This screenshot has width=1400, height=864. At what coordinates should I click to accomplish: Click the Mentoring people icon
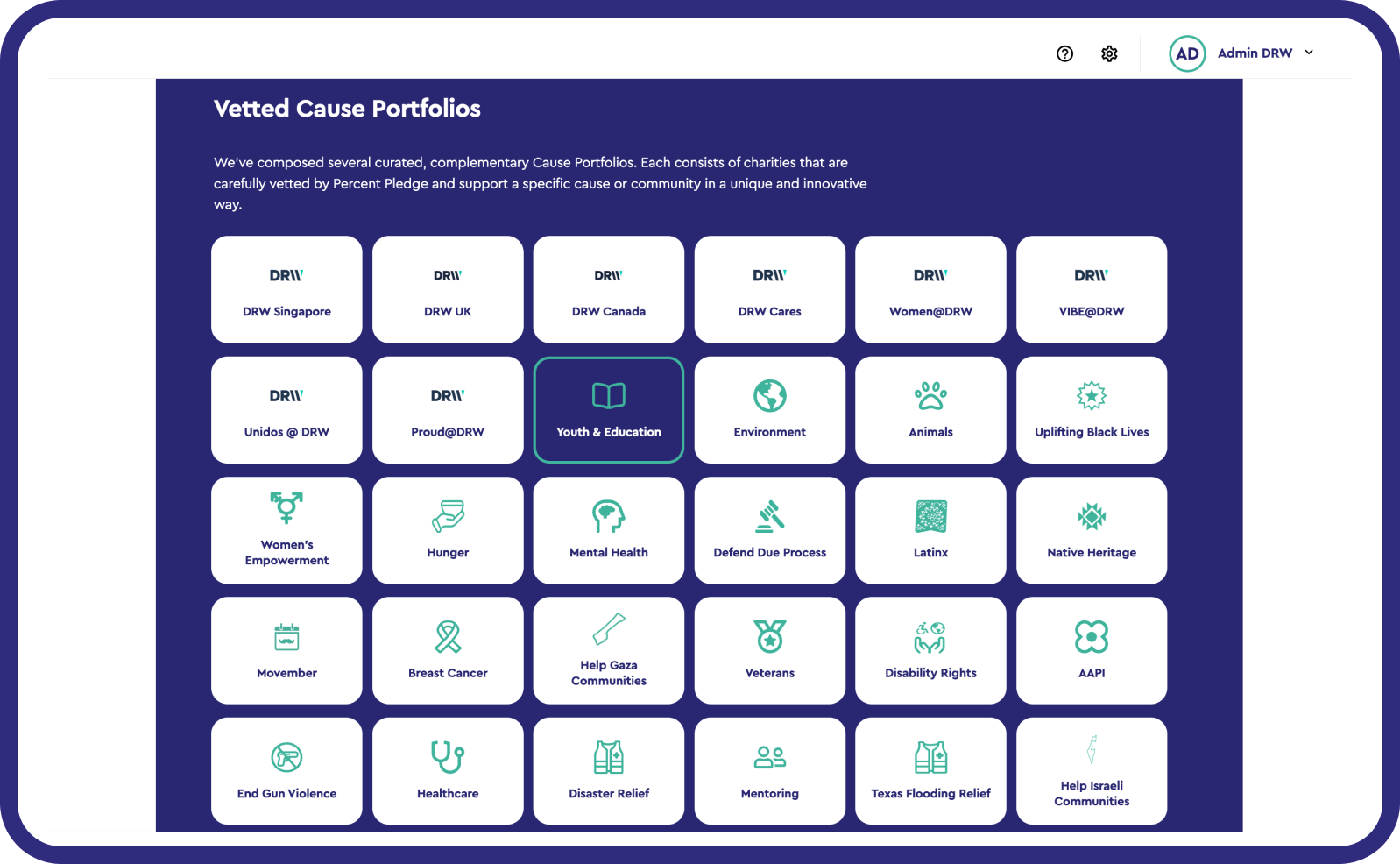point(770,757)
